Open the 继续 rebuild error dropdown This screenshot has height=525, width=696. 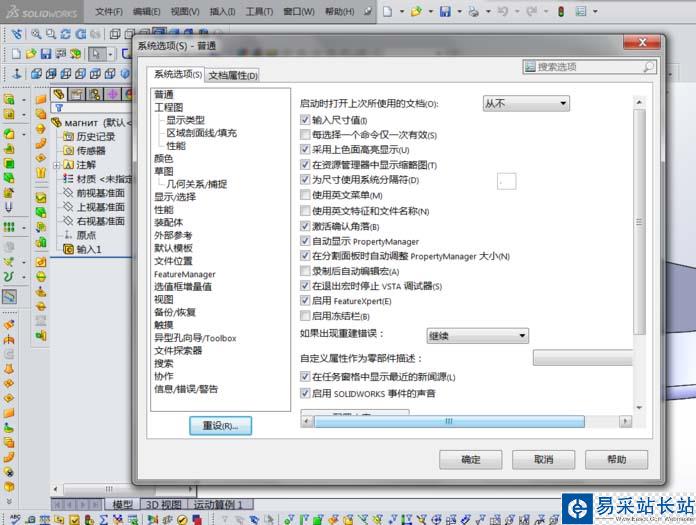(478, 336)
